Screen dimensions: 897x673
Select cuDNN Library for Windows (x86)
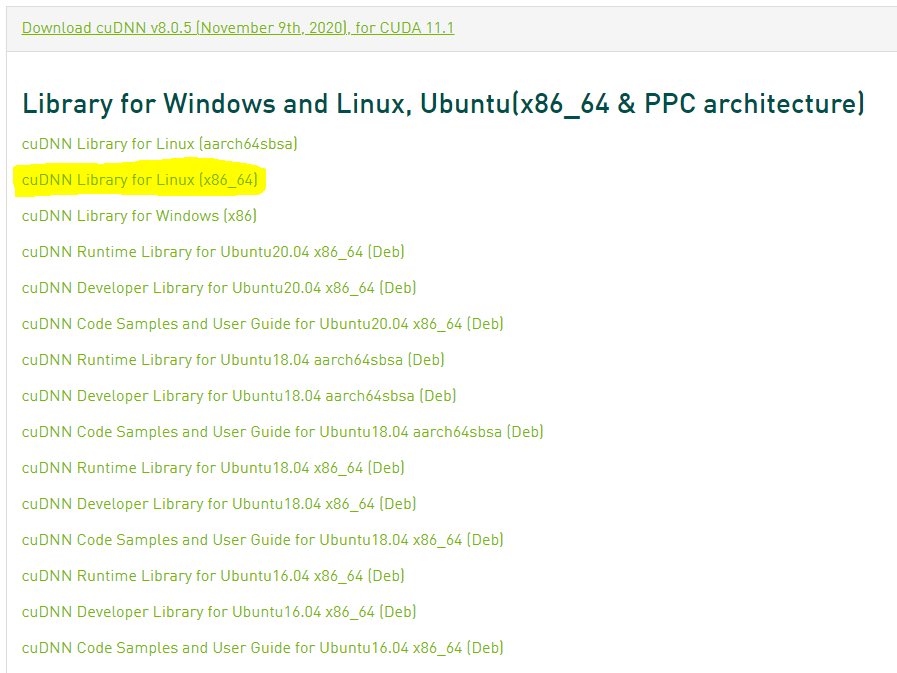point(139,216)
